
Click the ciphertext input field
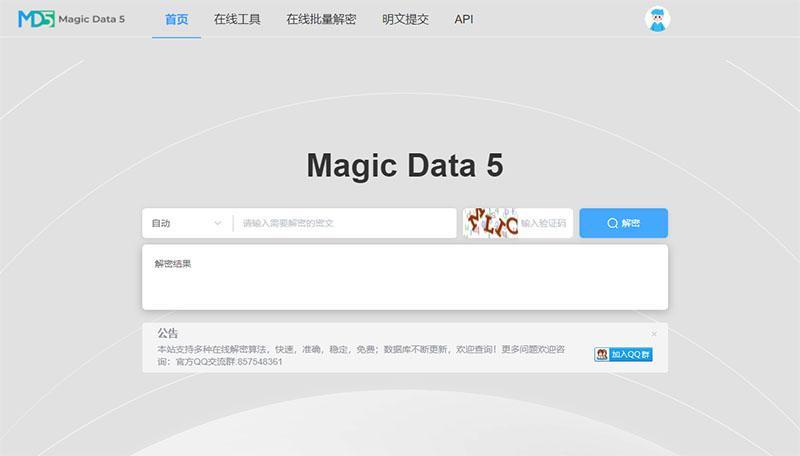coord(345,223)
